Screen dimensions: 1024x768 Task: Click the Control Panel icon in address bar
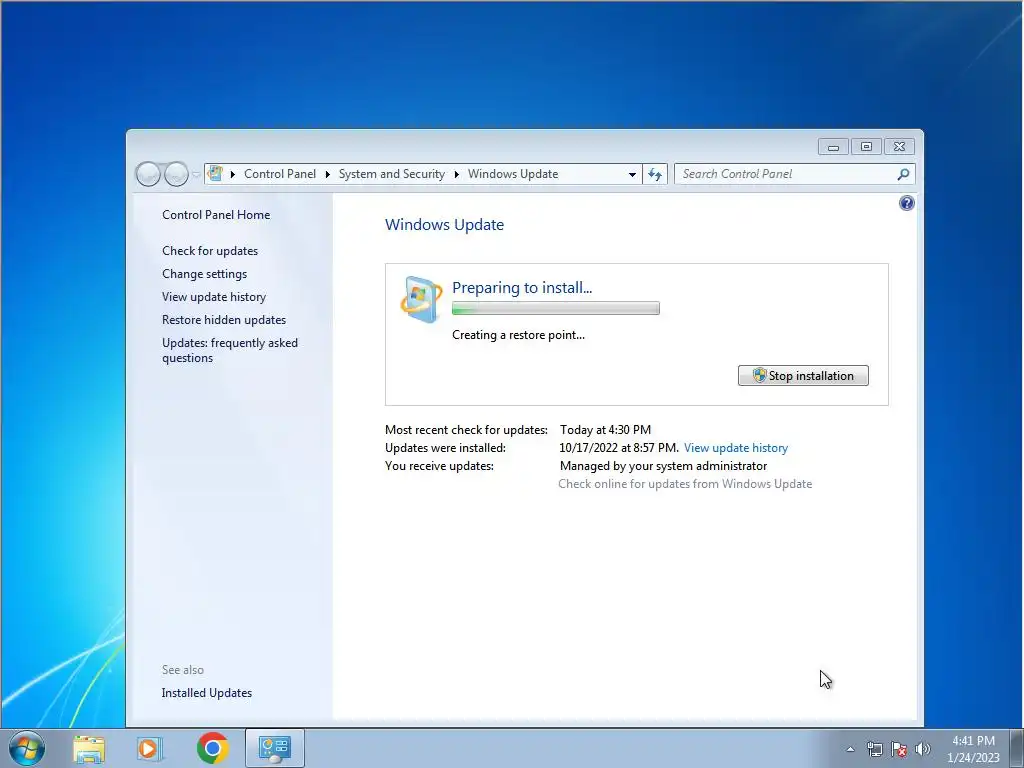point(215,174)
